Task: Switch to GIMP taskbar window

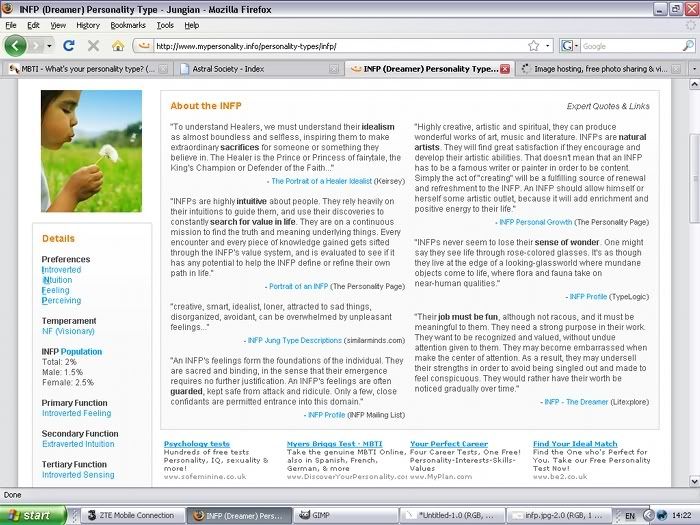Action: [x=346, y=515]
